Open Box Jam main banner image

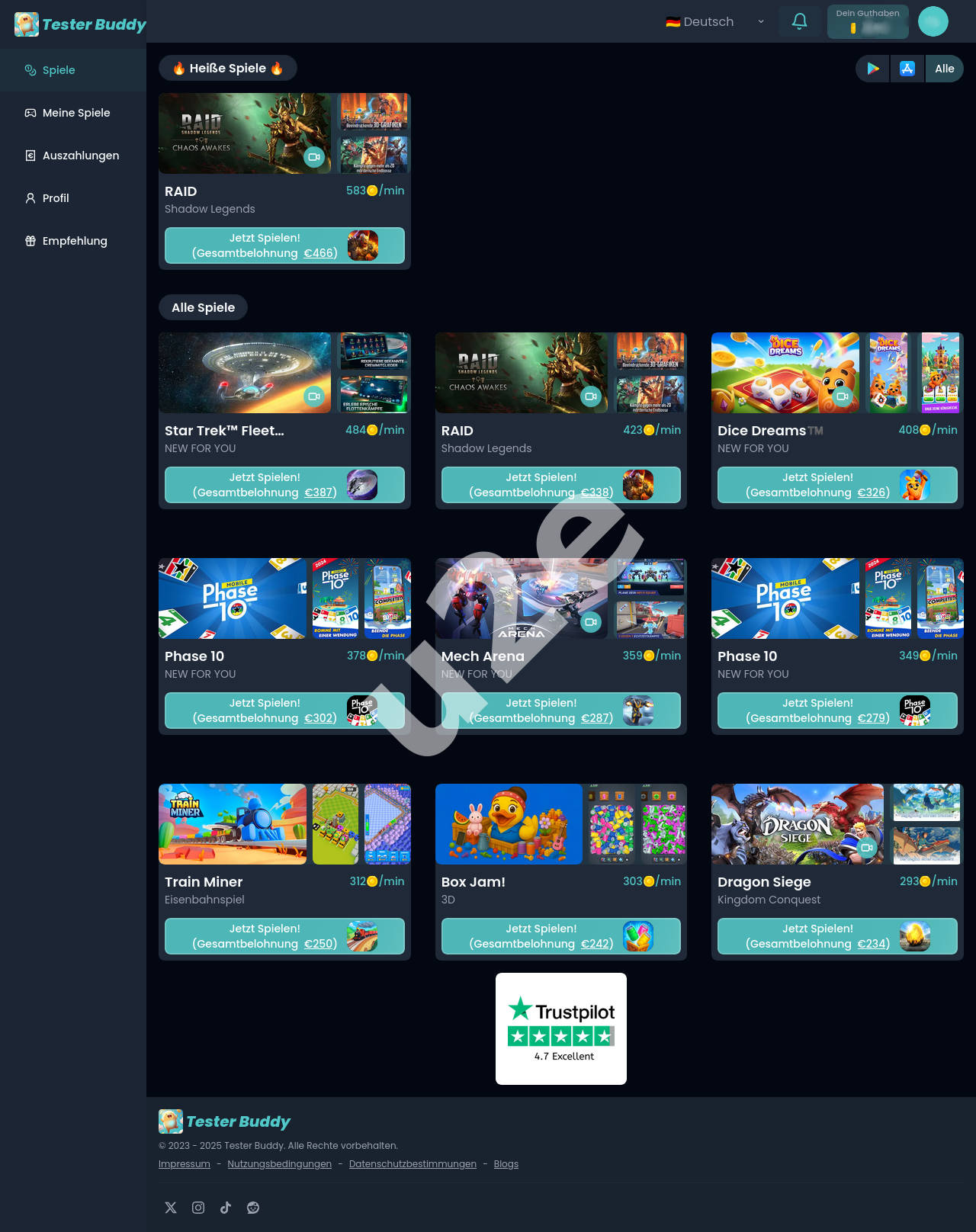[509, 824]
